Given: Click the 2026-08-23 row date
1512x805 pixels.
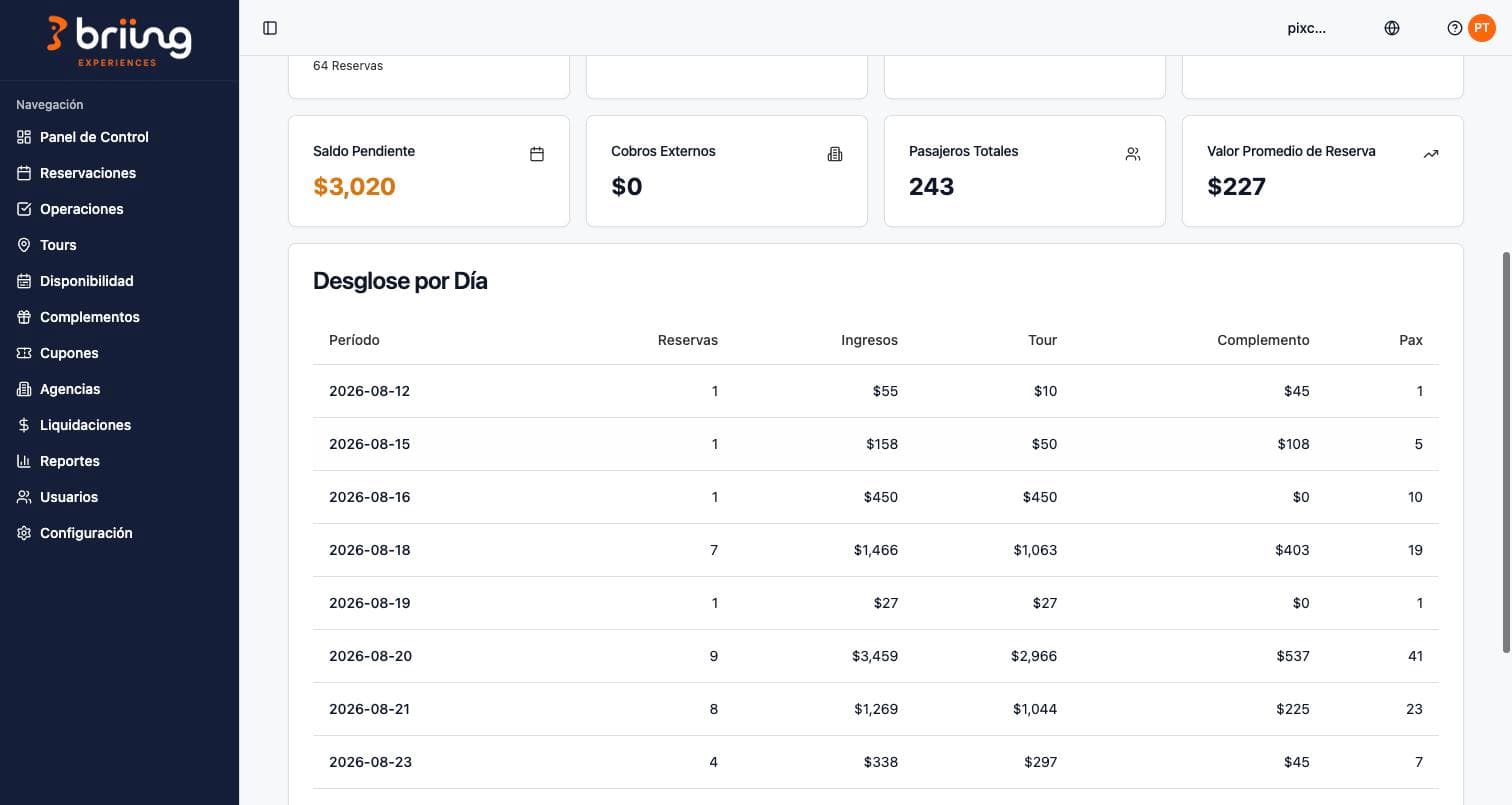Looking at the screenshot, I should click(370, 762).
